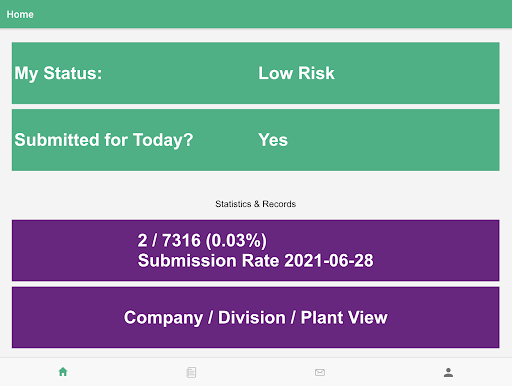Open Company / Division / Plant View
The width and height of the screenshot is (512, 386).
(x=256, y=317)
